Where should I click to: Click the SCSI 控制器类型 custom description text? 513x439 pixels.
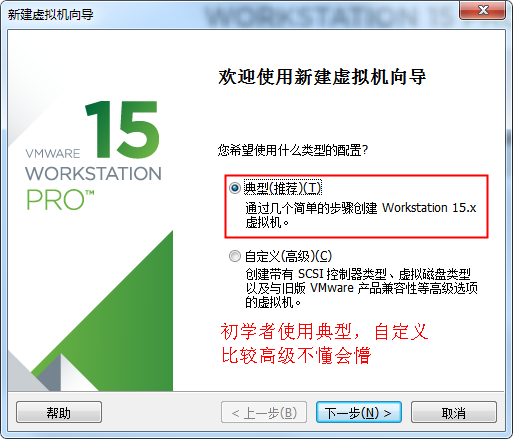click(361, 288)
